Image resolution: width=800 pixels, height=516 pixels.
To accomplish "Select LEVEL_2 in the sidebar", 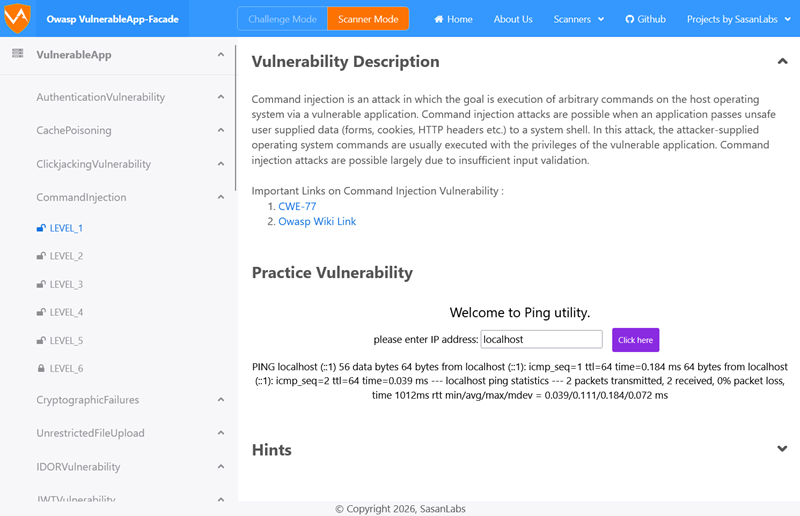I will [66, 256].
